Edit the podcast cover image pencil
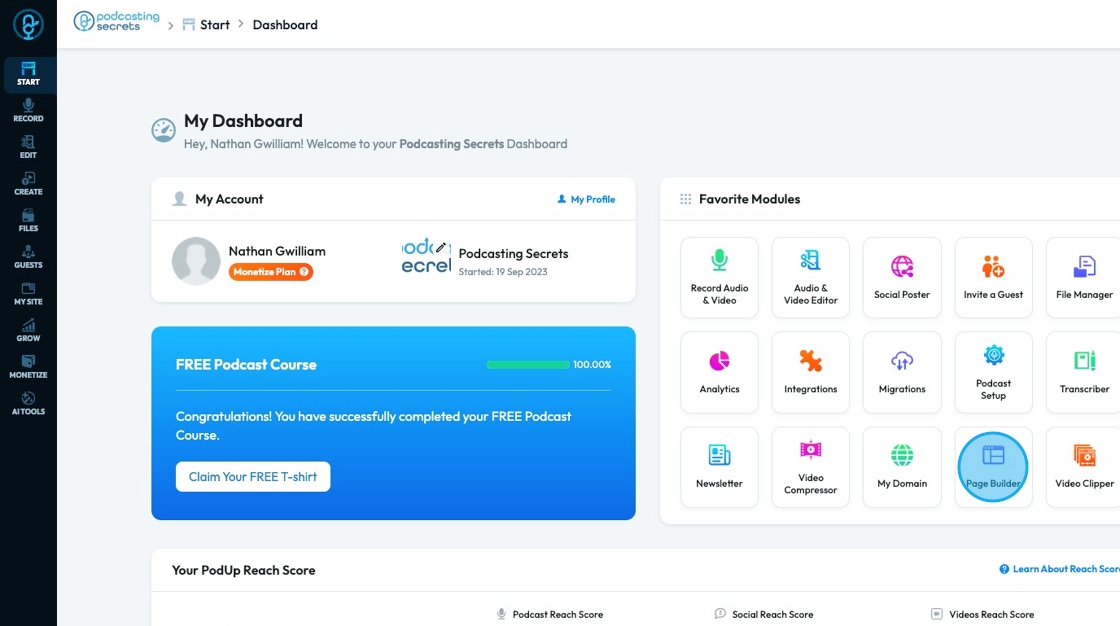 pyautogui.click(x=441, y=247)
